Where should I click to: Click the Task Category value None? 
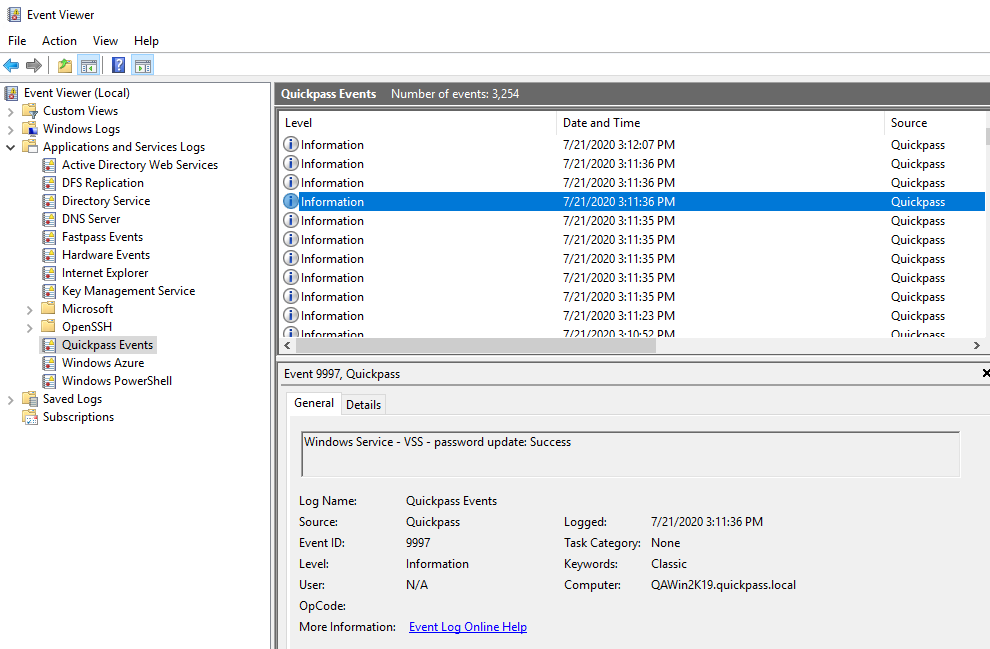point(665,543)
